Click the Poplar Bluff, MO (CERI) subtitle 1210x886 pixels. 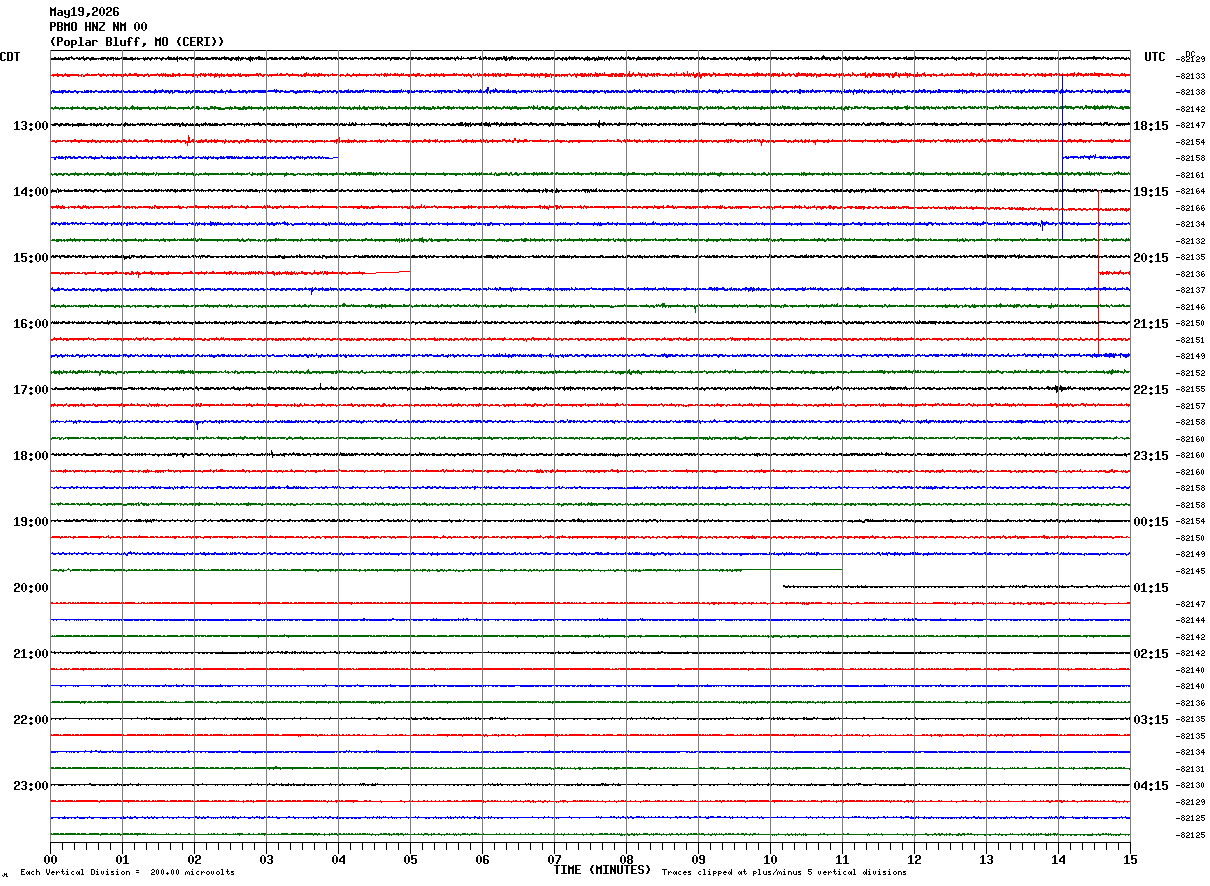(x=137, y=42)
